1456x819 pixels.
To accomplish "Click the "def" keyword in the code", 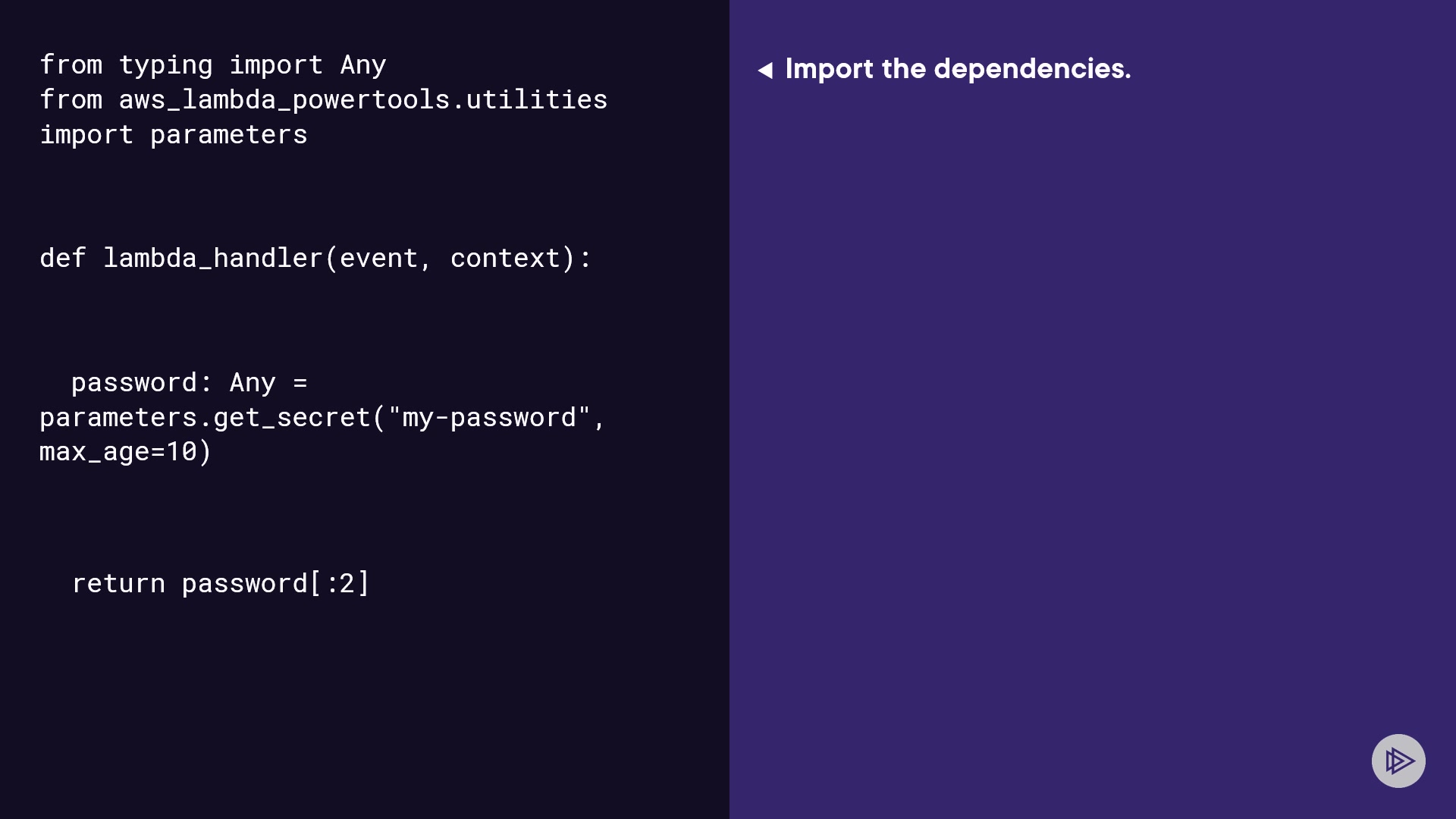I will [63, 259].
